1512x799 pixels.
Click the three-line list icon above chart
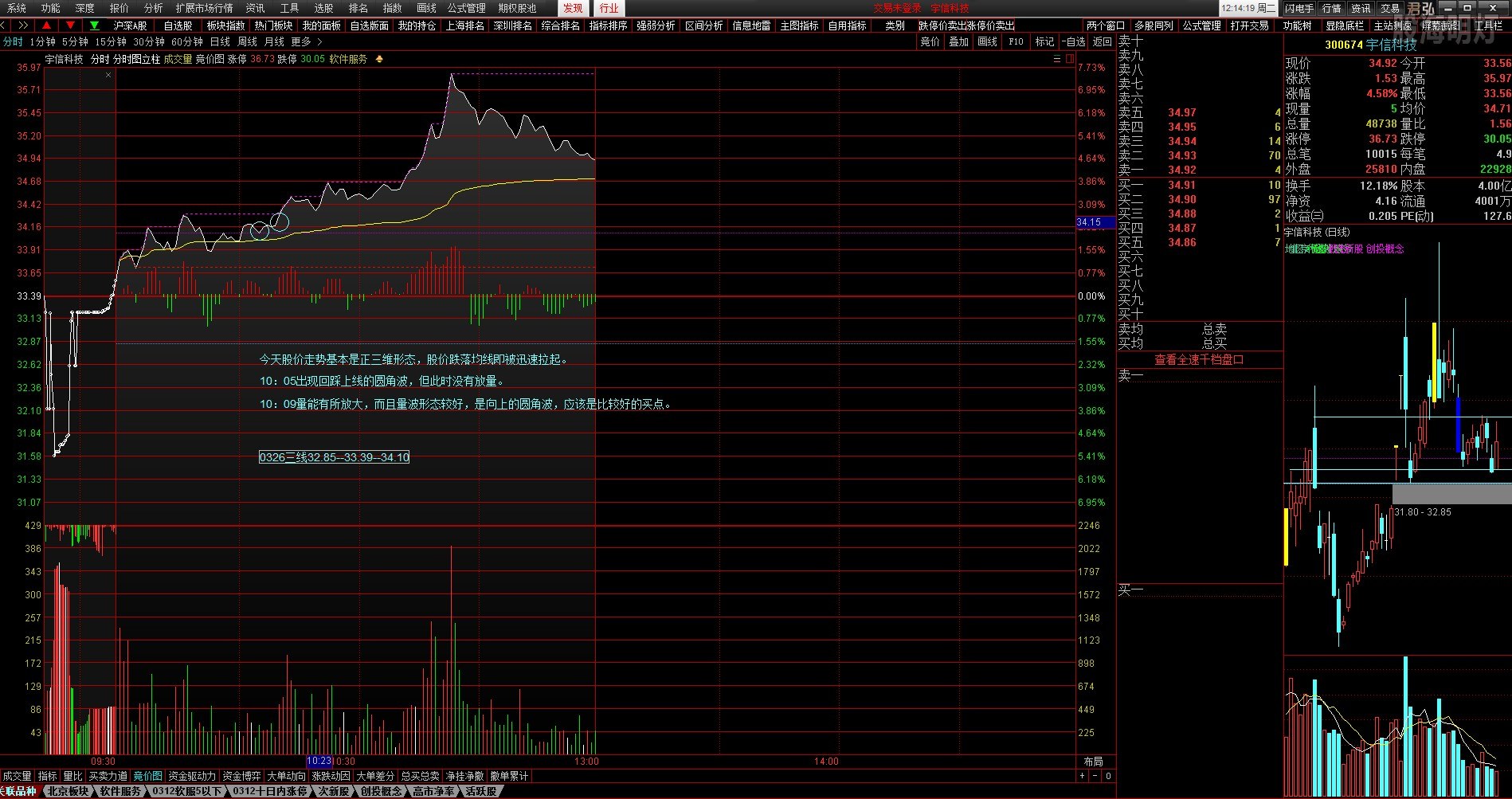(1057, 59)
